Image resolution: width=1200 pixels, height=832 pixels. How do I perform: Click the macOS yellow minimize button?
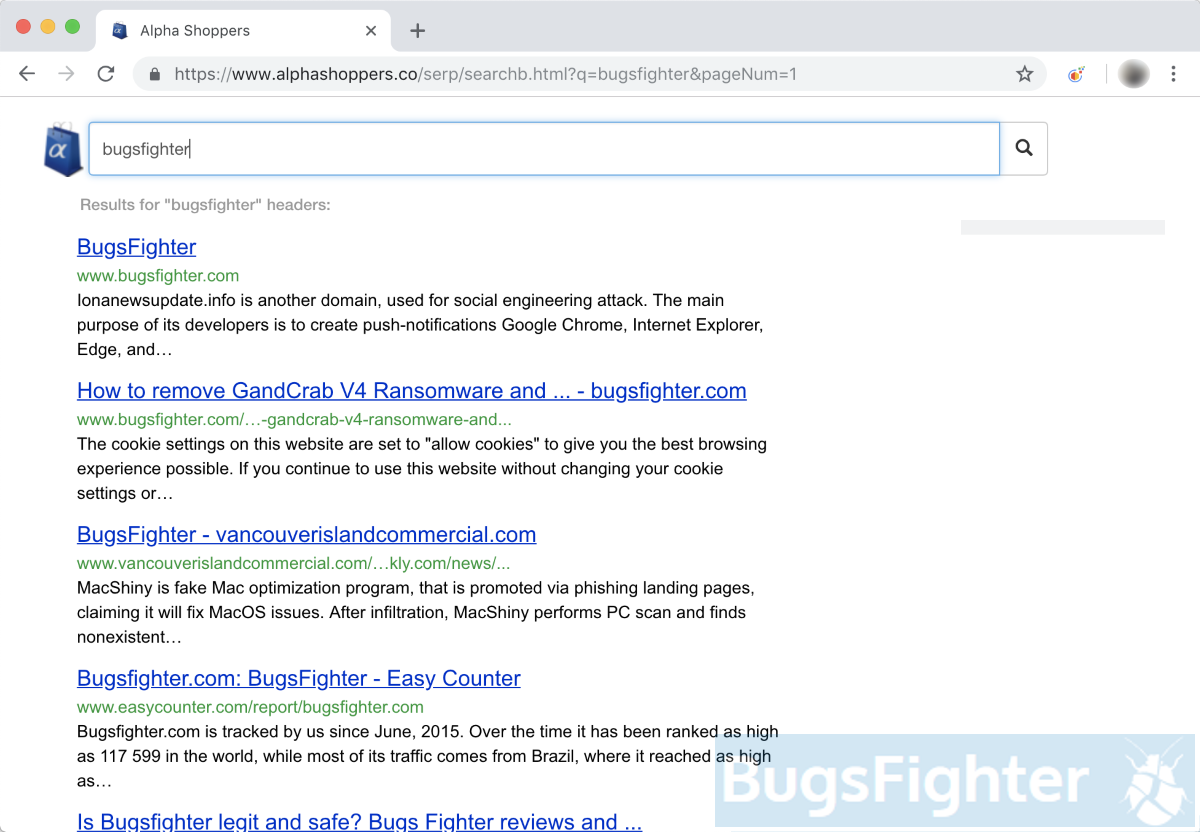[48, 27]
